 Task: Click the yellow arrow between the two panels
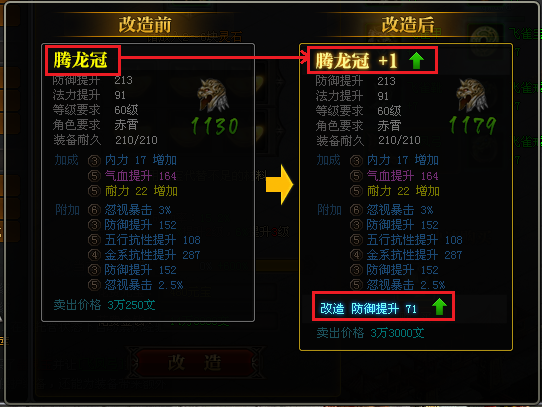[280, 184]
